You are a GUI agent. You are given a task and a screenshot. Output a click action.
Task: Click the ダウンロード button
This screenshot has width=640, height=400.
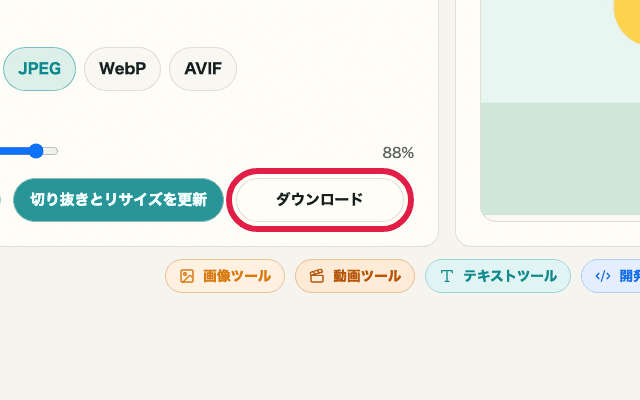(x=319, y=199)
